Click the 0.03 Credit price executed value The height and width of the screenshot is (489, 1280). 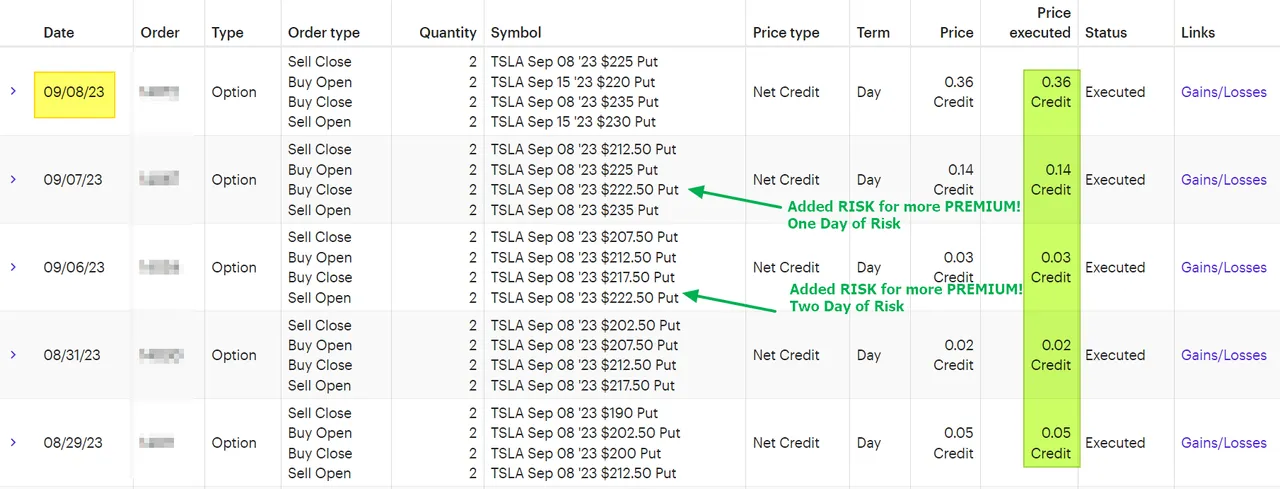(x=1051, y=267)
